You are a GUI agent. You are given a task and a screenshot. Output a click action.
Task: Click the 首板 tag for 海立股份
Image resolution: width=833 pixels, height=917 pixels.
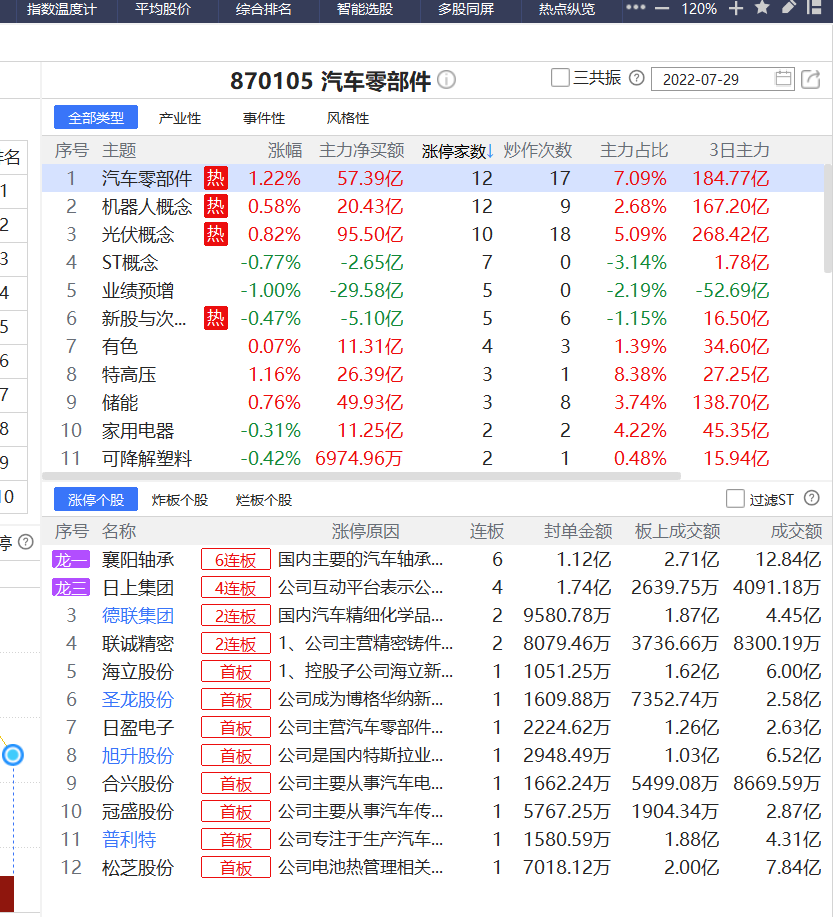pos(236,672)
